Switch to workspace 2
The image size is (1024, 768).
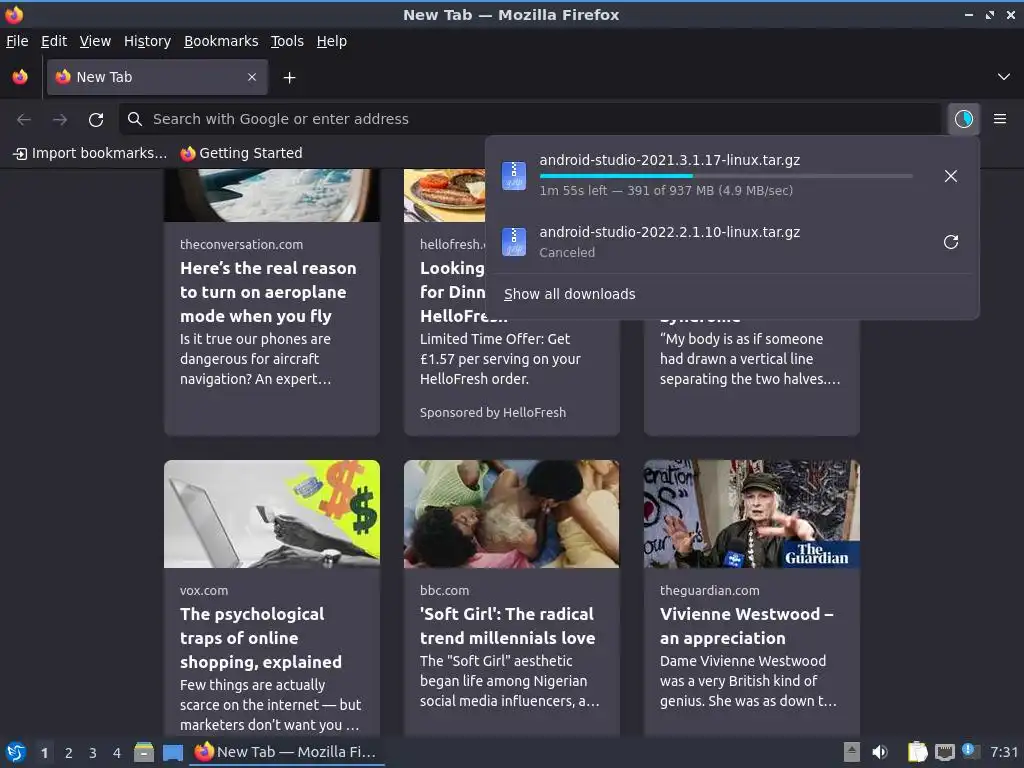[x=69, y=753]
